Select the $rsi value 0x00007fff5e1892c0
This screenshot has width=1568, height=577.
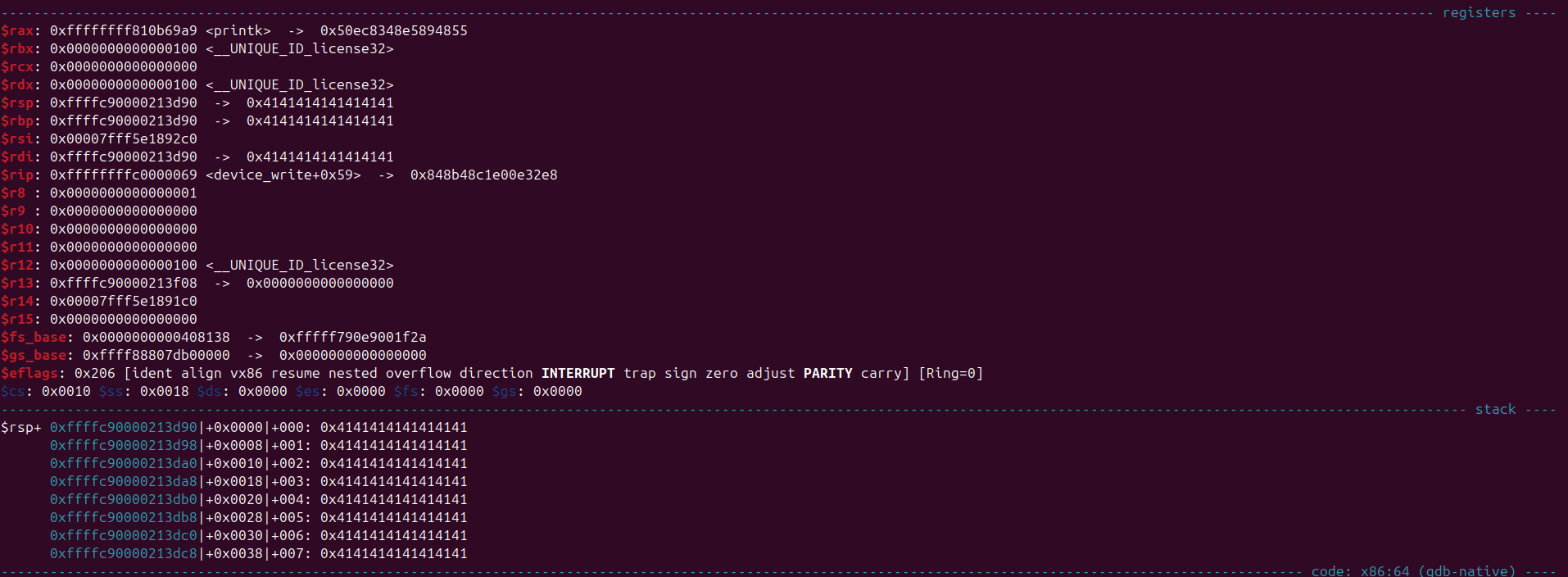[x=124, y=139]
